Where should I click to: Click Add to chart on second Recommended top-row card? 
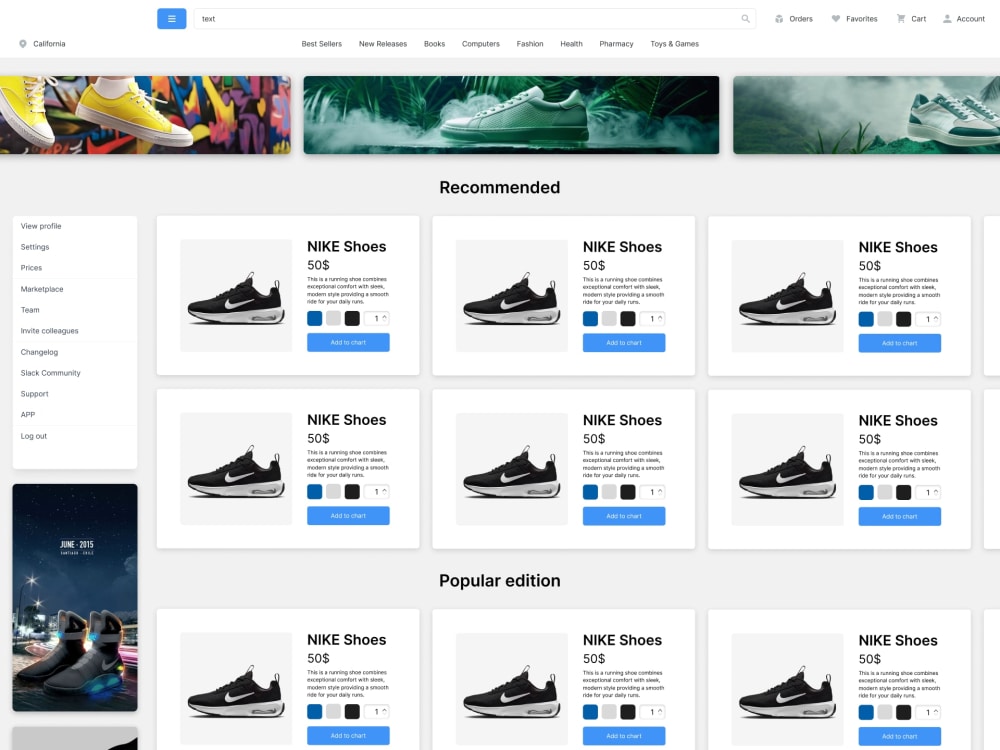tap(624, 343)
